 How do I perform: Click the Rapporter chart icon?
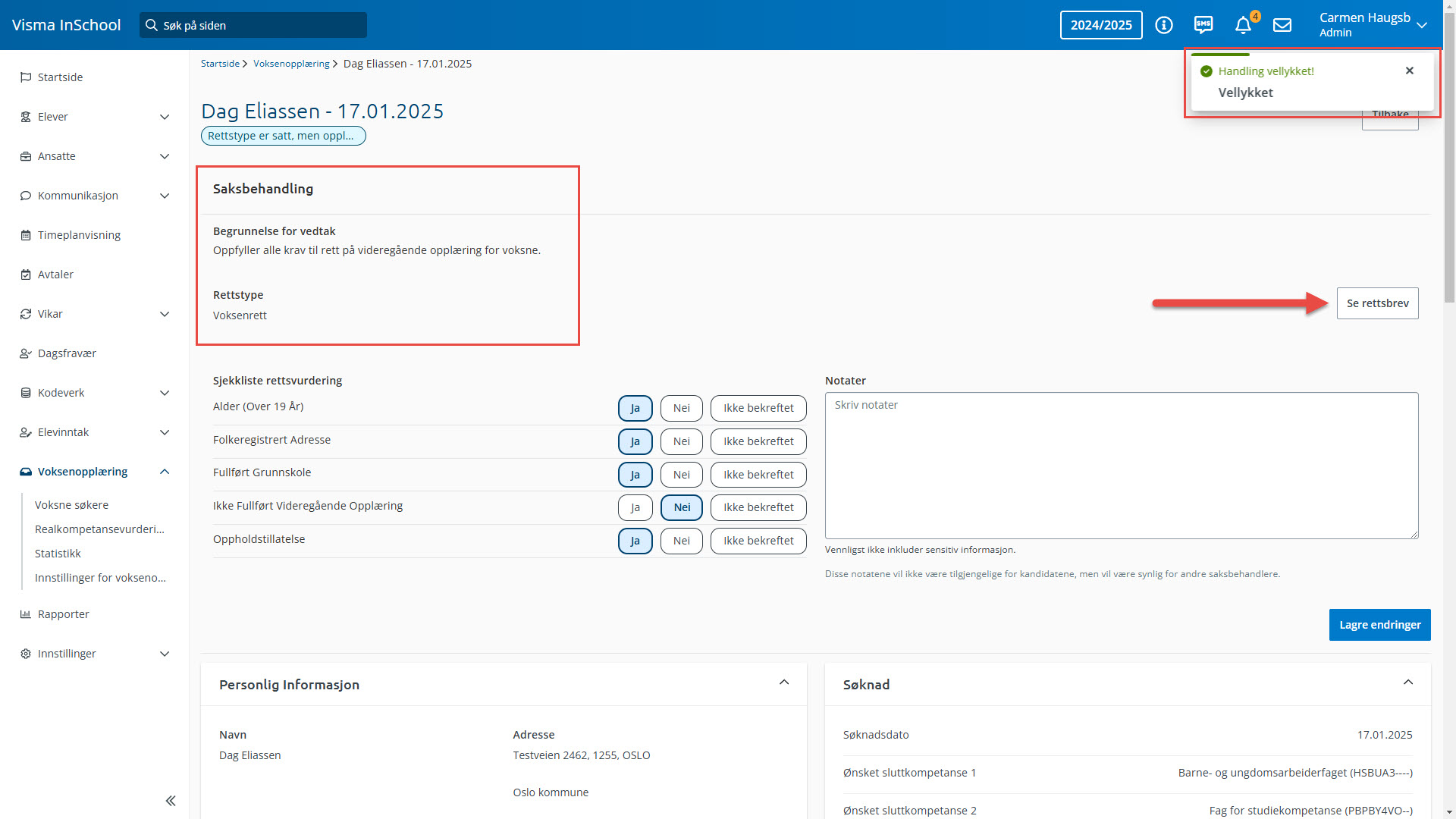(x=26, y=614)
